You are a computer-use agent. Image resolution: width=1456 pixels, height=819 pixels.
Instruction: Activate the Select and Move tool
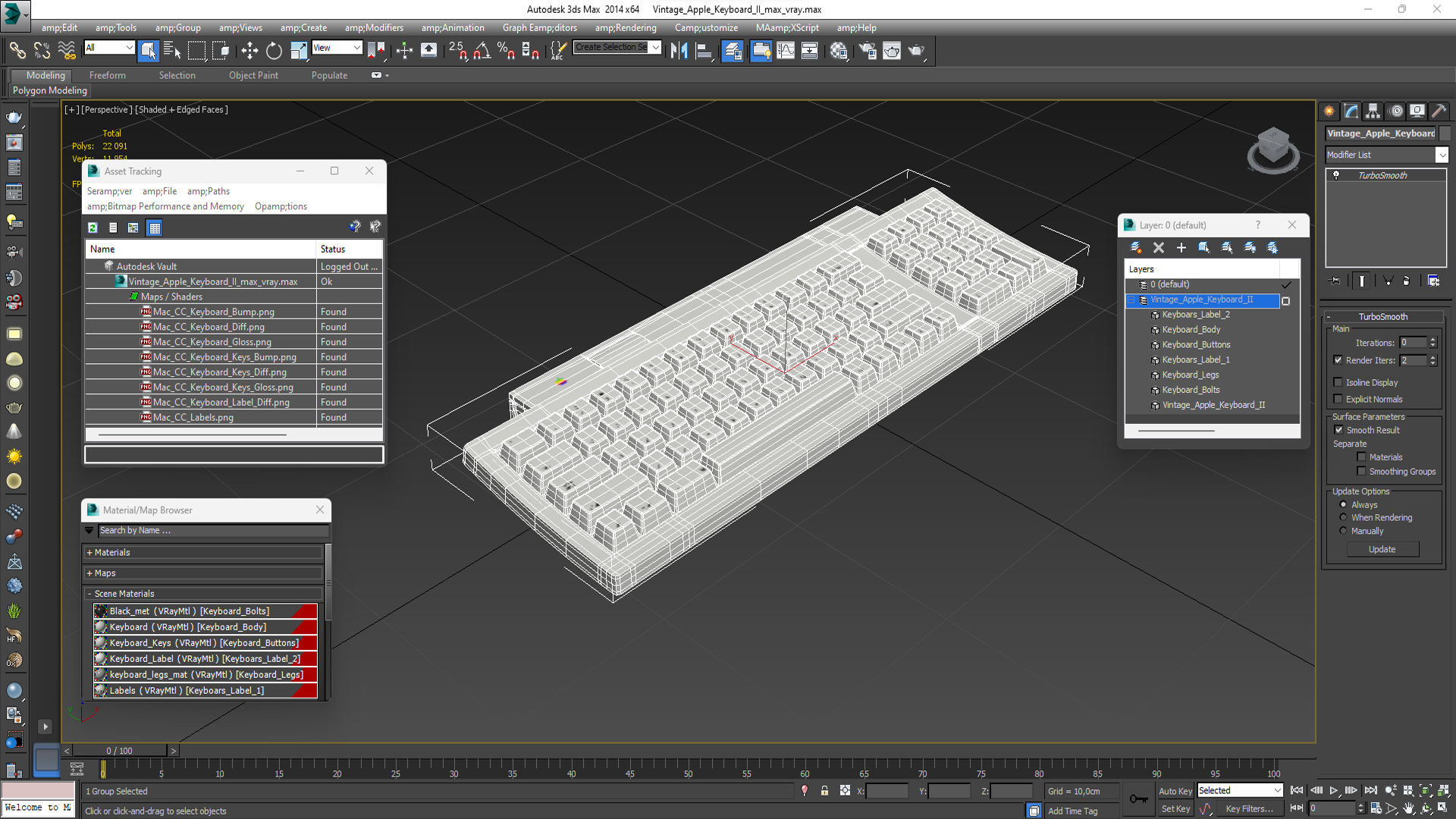(x=249, y=51)
